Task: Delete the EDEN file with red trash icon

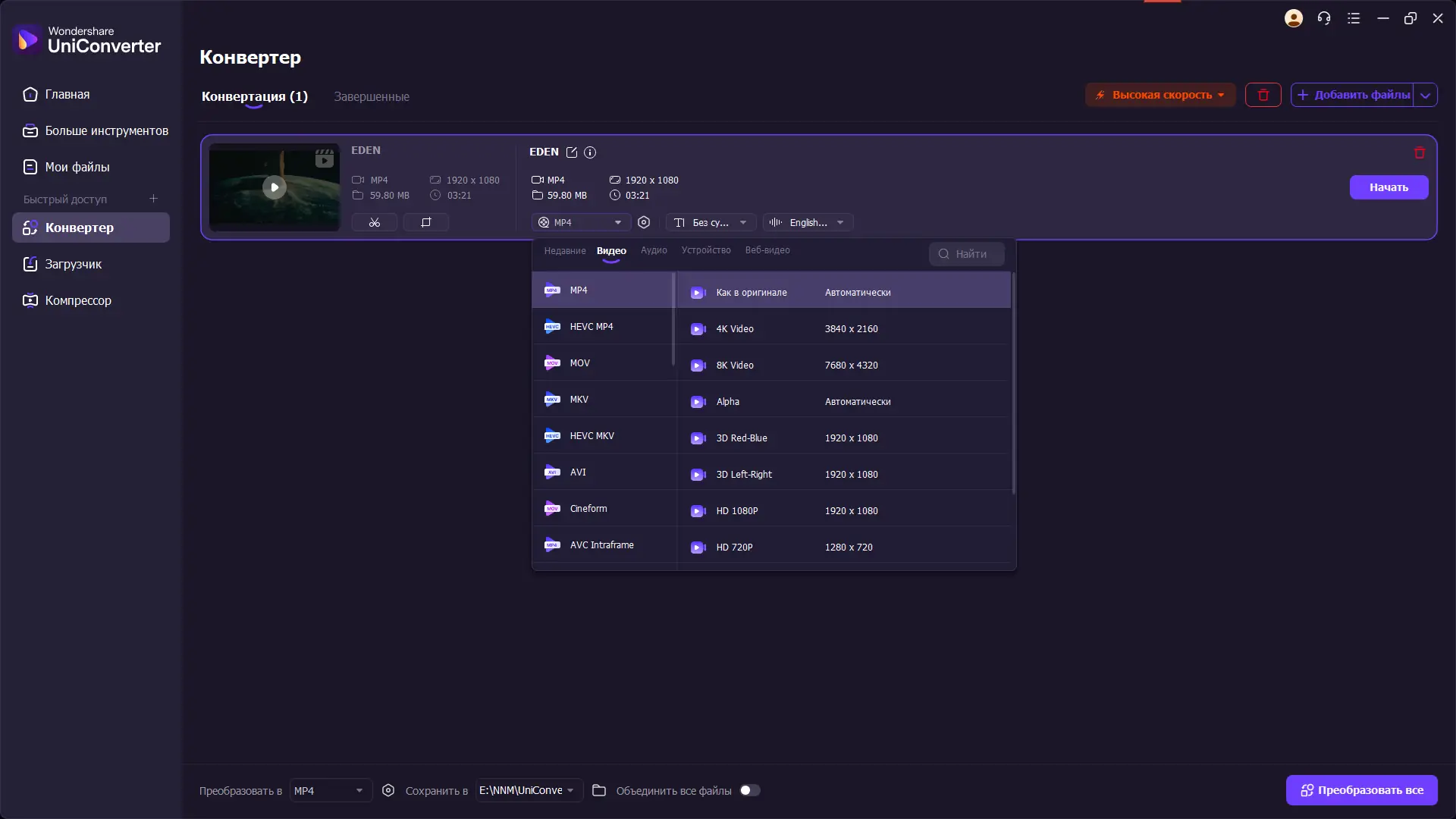Action: coord(1420,152)
